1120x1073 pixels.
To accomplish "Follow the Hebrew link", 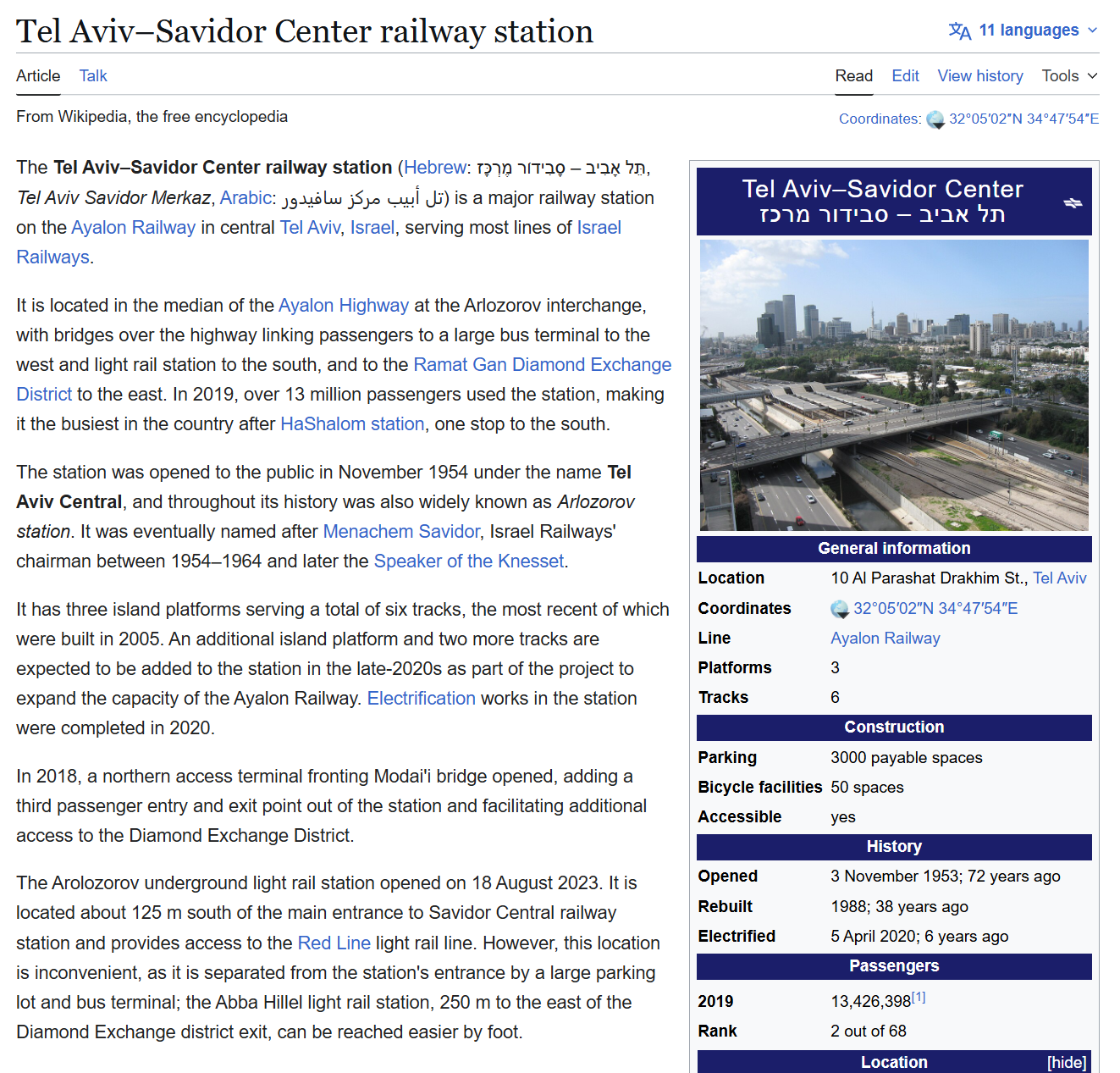I will pyautogui.click(x=435, y=168).
